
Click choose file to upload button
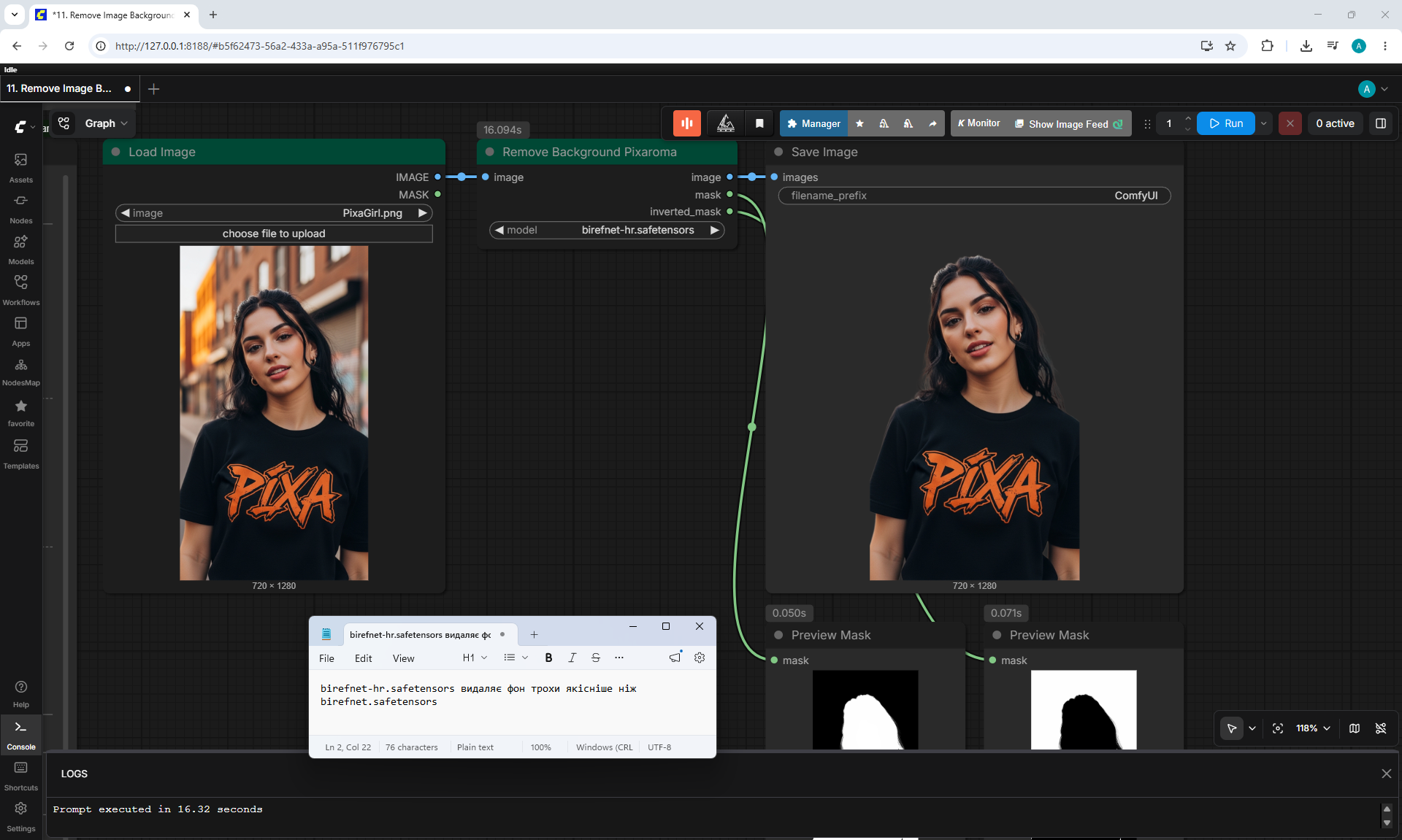(x=274, y=234)
